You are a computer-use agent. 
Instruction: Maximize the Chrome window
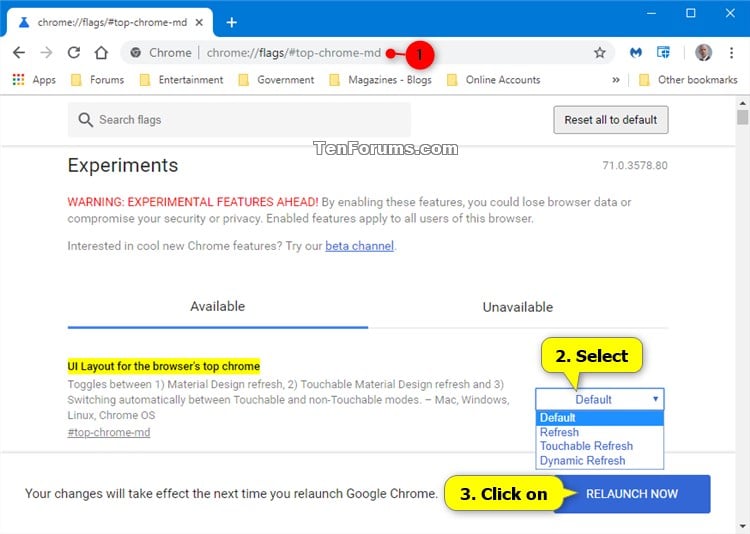[x=691, y=13]
